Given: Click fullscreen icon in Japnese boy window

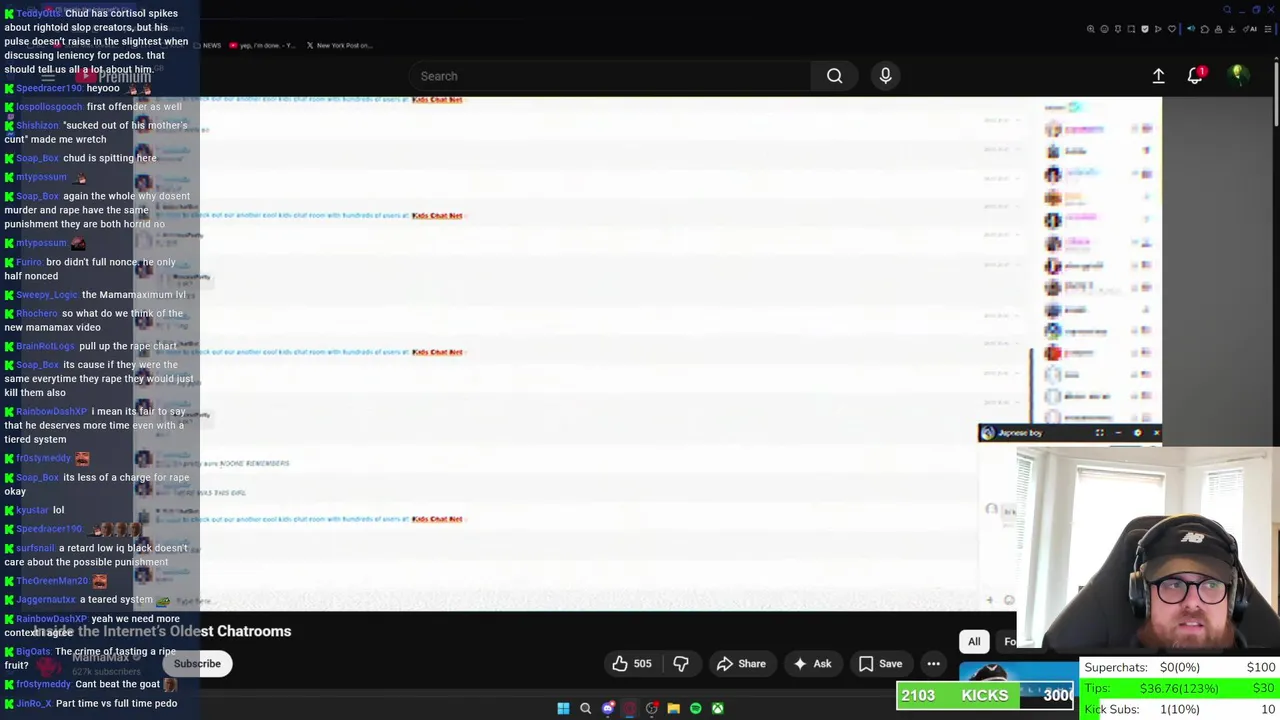Looking at the screenshot, I should coord(1099,433).
